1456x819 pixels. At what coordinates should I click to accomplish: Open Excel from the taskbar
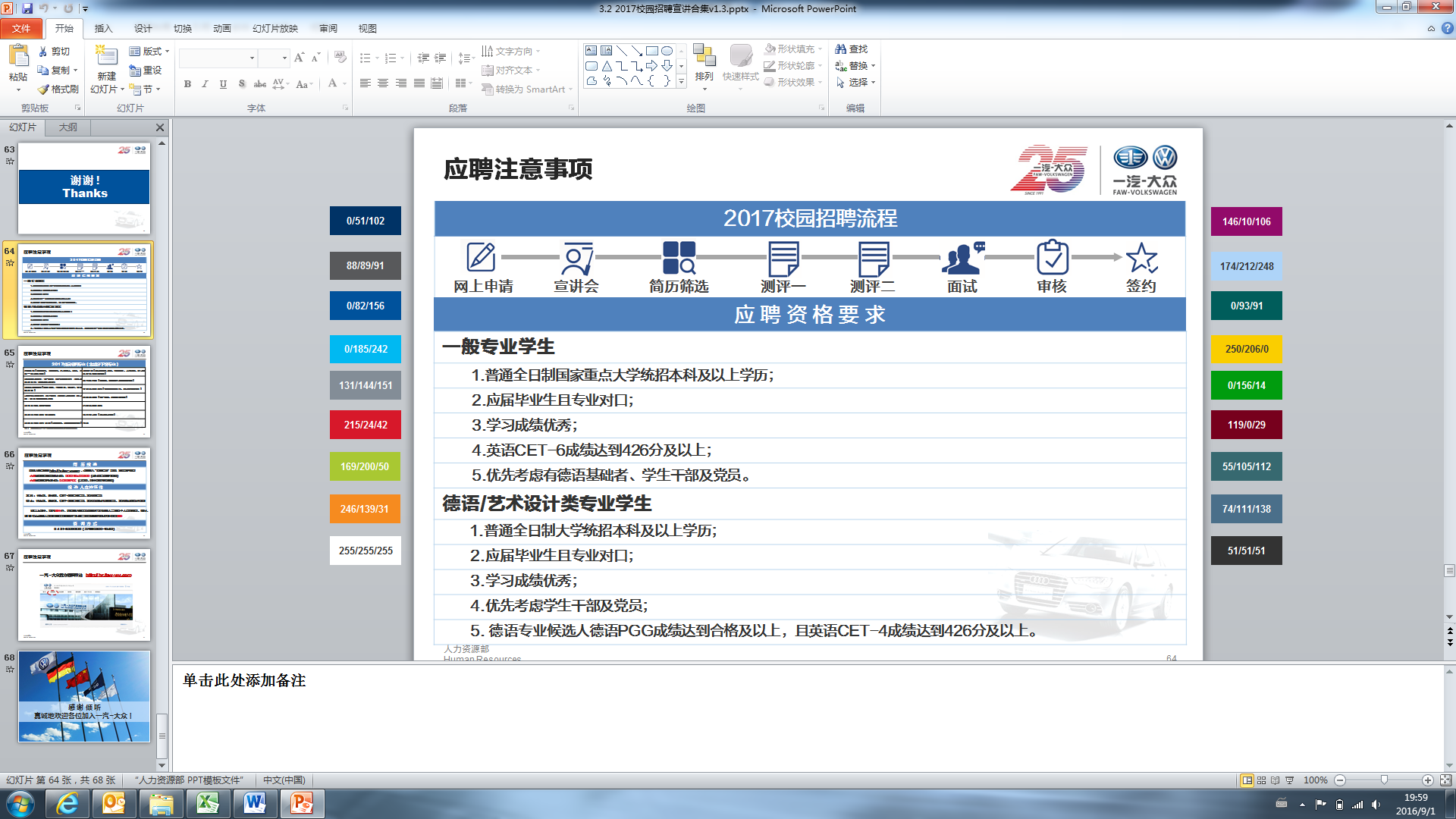click(x=208, y=803)
